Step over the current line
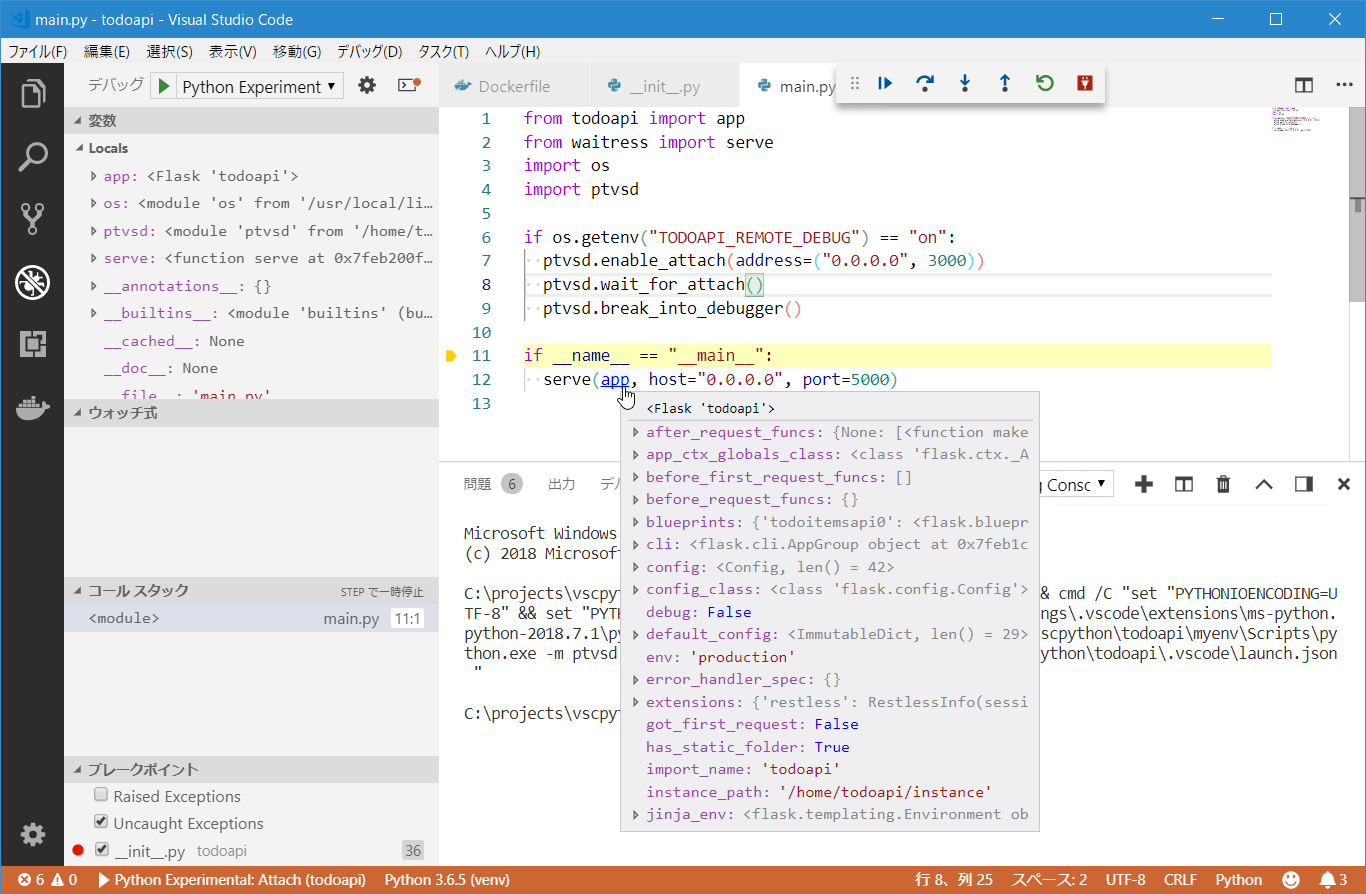The image size is (1366, 894). 924,84
